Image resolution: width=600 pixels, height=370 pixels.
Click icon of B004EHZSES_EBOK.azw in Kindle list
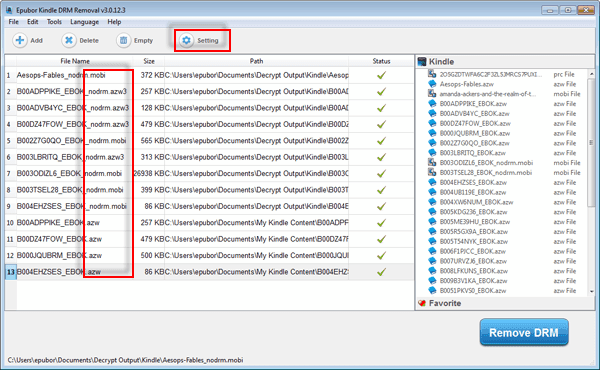tap(432, 182)
